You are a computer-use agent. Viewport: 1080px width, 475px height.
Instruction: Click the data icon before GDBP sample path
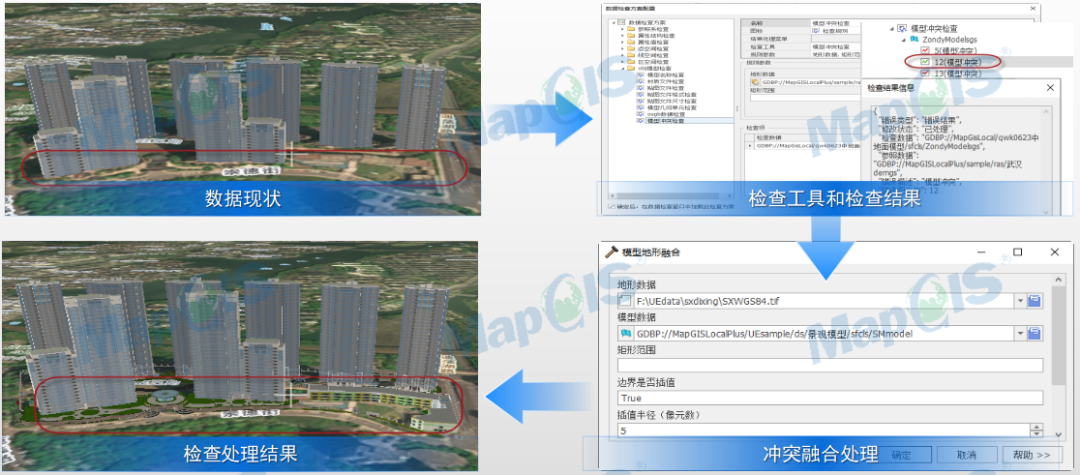tap(756, 82)
